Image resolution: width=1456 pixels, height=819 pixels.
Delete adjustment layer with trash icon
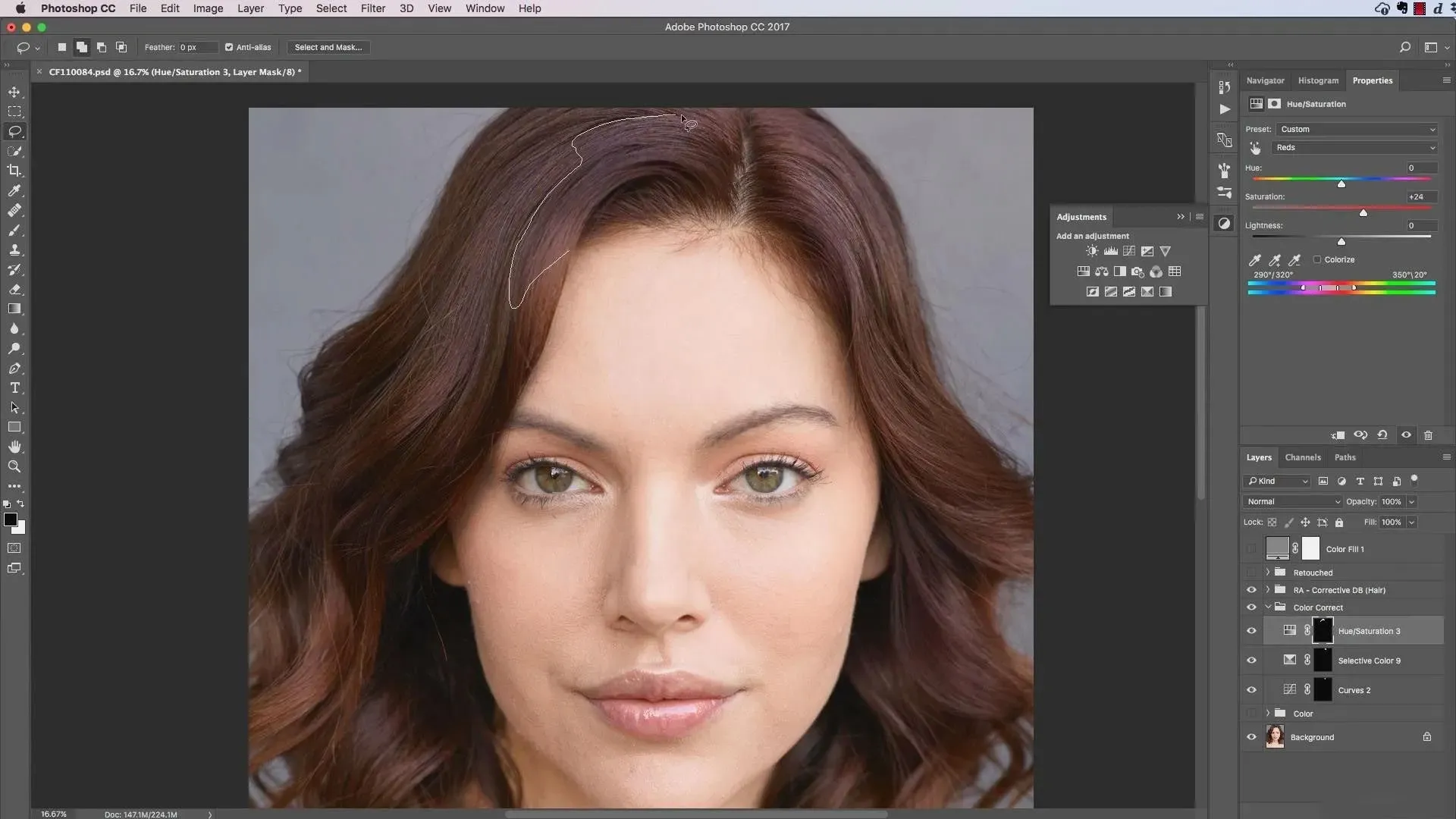click(1428, 435)
